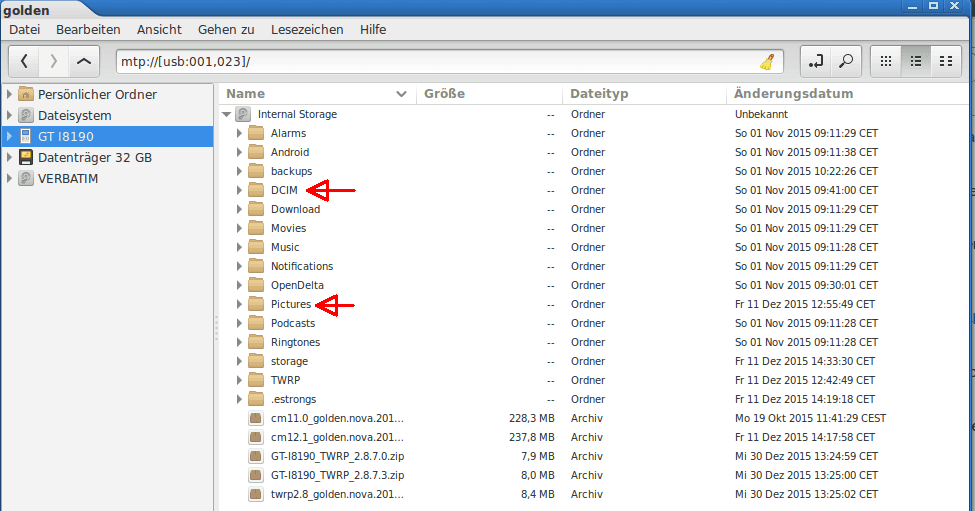The height and width of the screenshot is (511, 975).
Task: Sort by the Name column header
Action: (317, 94)
